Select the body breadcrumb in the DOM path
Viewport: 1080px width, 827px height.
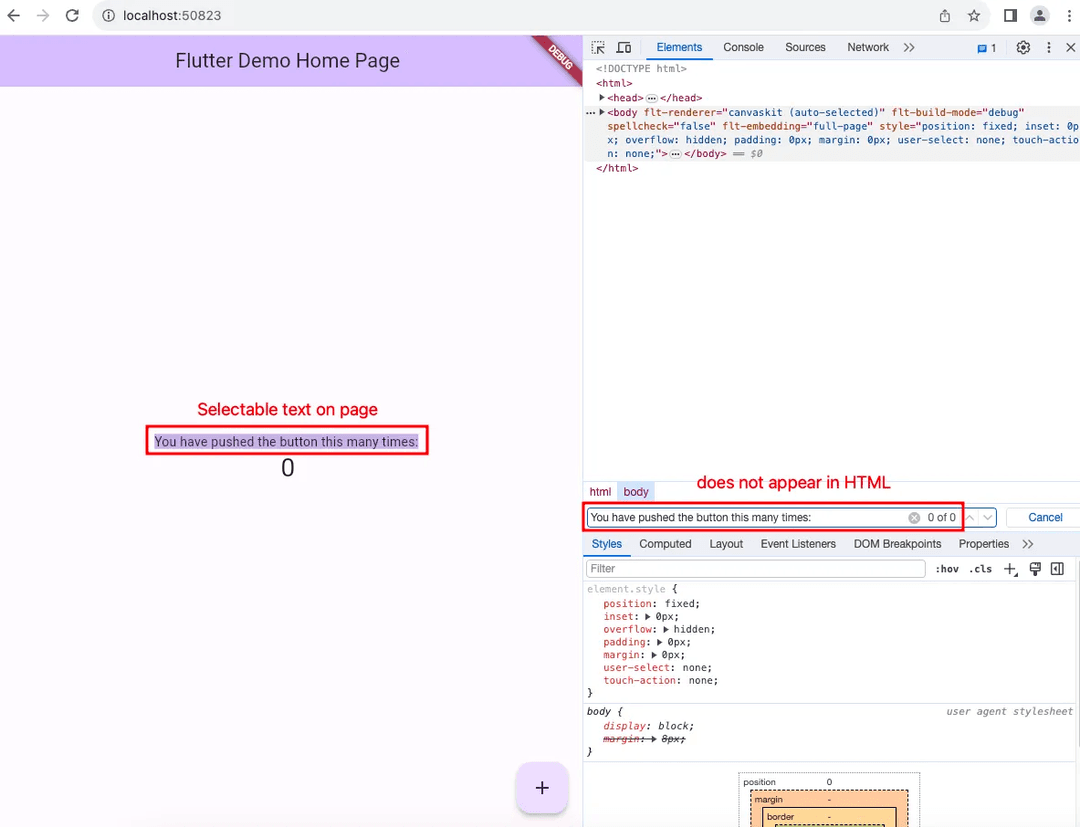point(636,491)
